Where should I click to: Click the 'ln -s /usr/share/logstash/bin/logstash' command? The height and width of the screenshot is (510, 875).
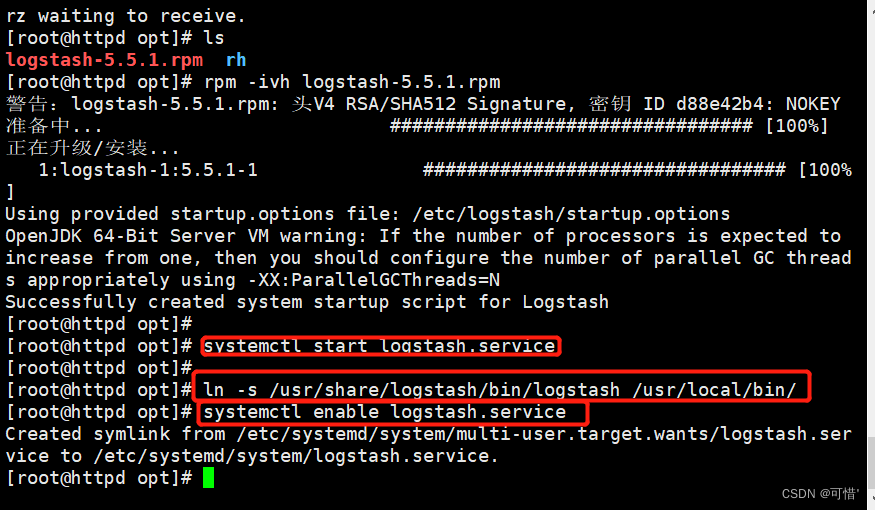[x=411, y=389]
